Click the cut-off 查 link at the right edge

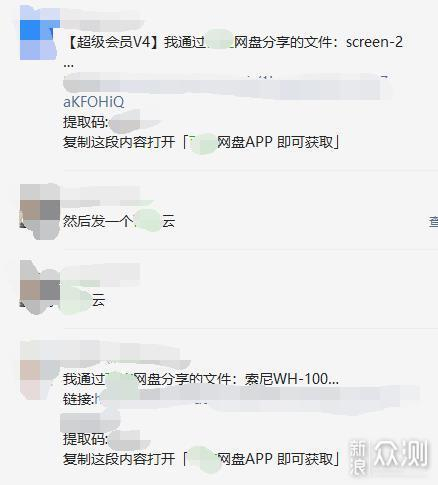pyautogui.click(x=433, y=222)
